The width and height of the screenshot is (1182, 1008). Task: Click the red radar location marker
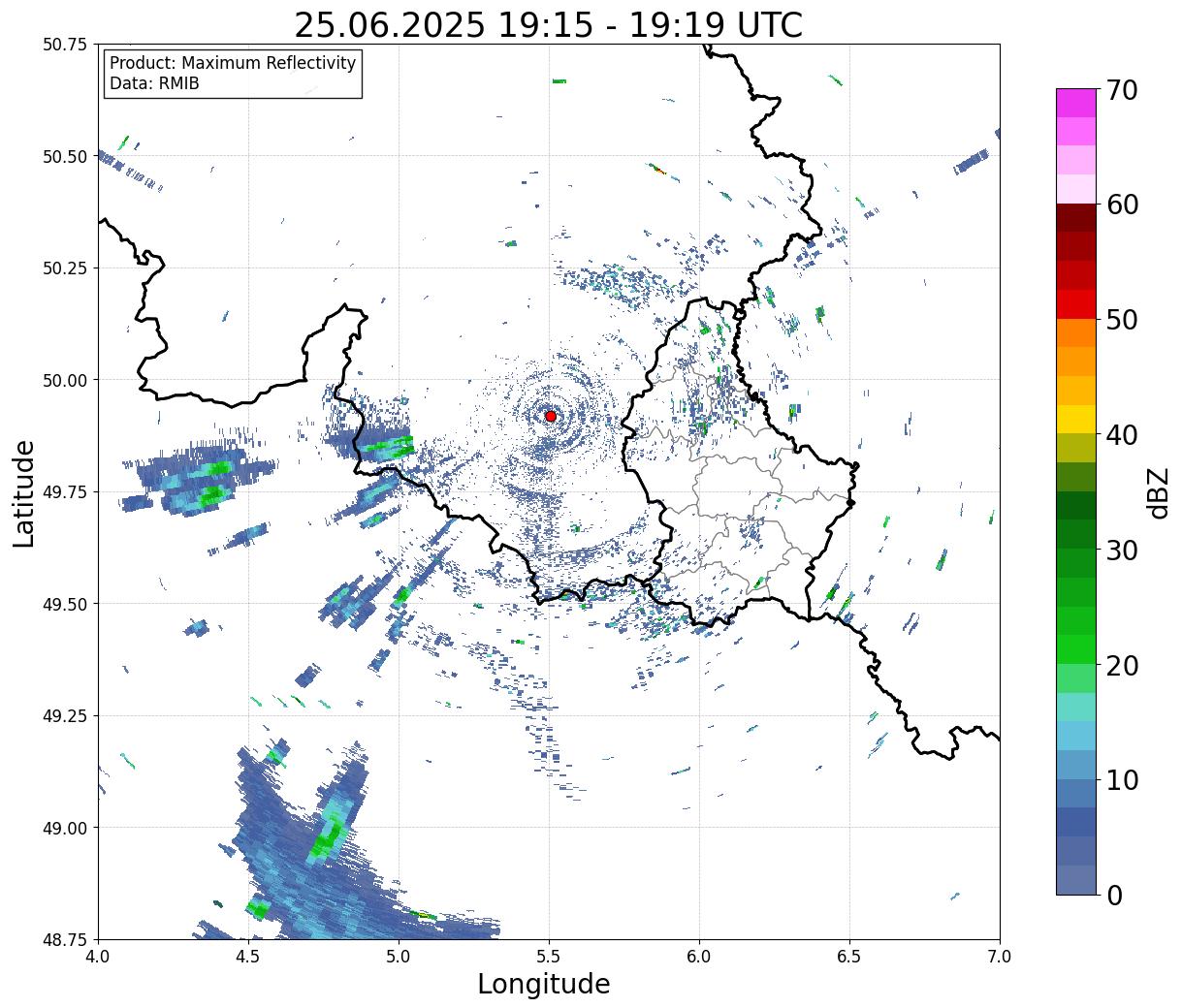click(x=550, y=416)
